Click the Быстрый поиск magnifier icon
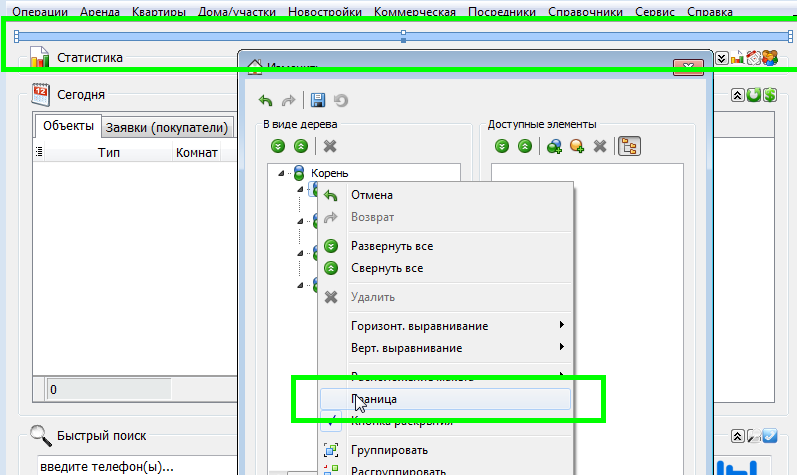The image size is (797, 475). pyautogui.click(x=41, y=435)
